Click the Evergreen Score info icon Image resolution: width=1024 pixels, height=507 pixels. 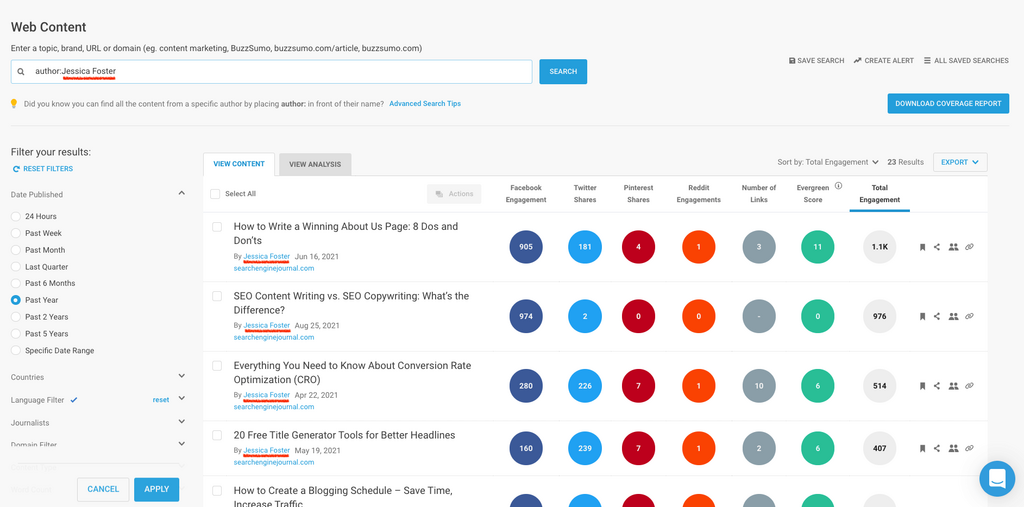click(x=838, y=186)
